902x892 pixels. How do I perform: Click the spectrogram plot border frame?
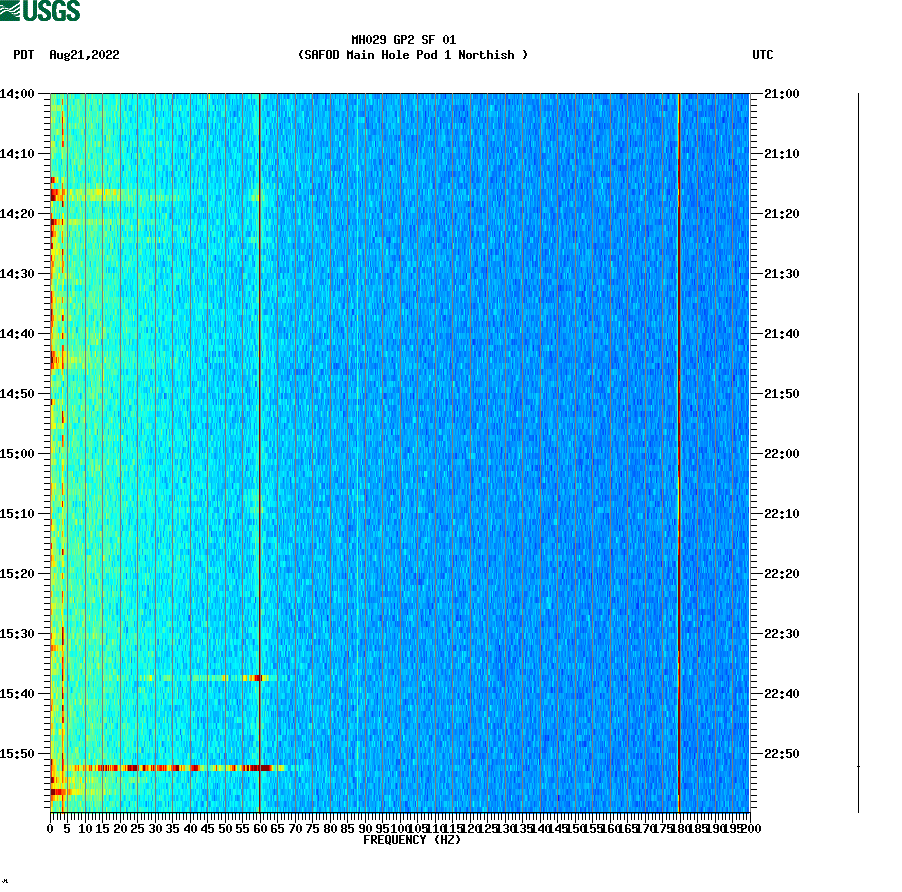tap(400, 92)
